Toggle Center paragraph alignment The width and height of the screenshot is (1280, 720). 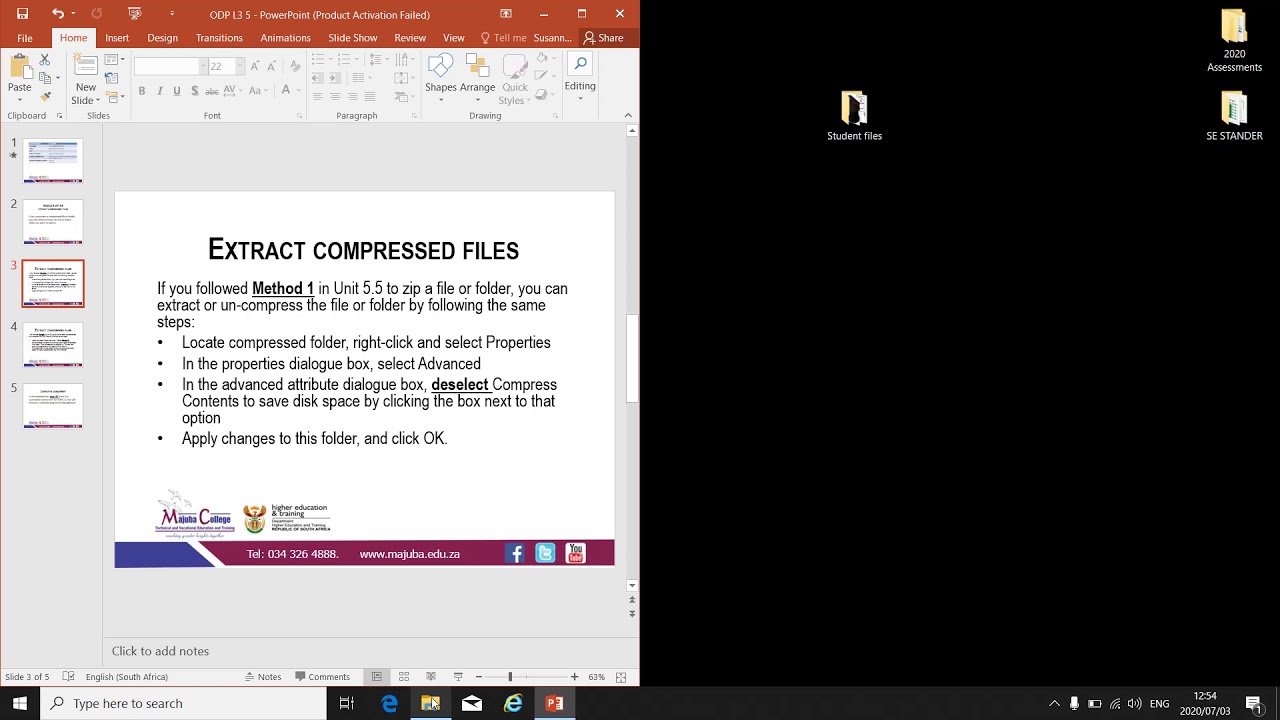(335, 97)
